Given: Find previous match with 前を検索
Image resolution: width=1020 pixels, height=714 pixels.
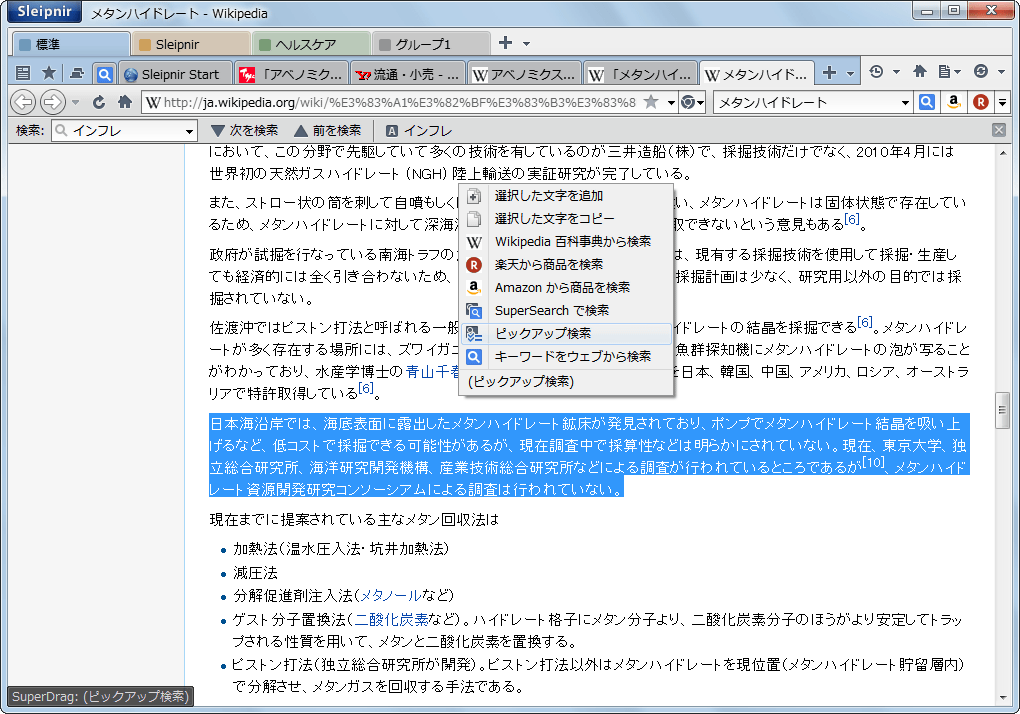Looking at the screenshot, I should (x=328, y=131).
